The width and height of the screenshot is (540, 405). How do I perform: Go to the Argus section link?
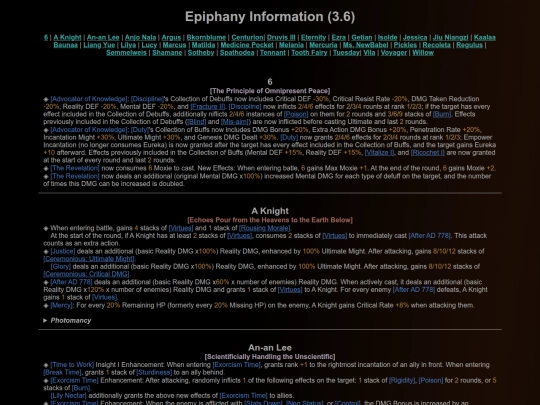[x=171, y=38]
